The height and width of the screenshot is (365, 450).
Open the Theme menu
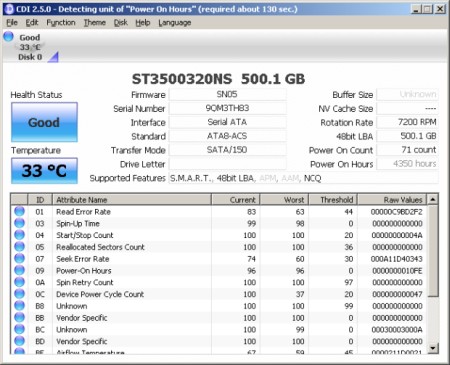(x=95, y=23)
